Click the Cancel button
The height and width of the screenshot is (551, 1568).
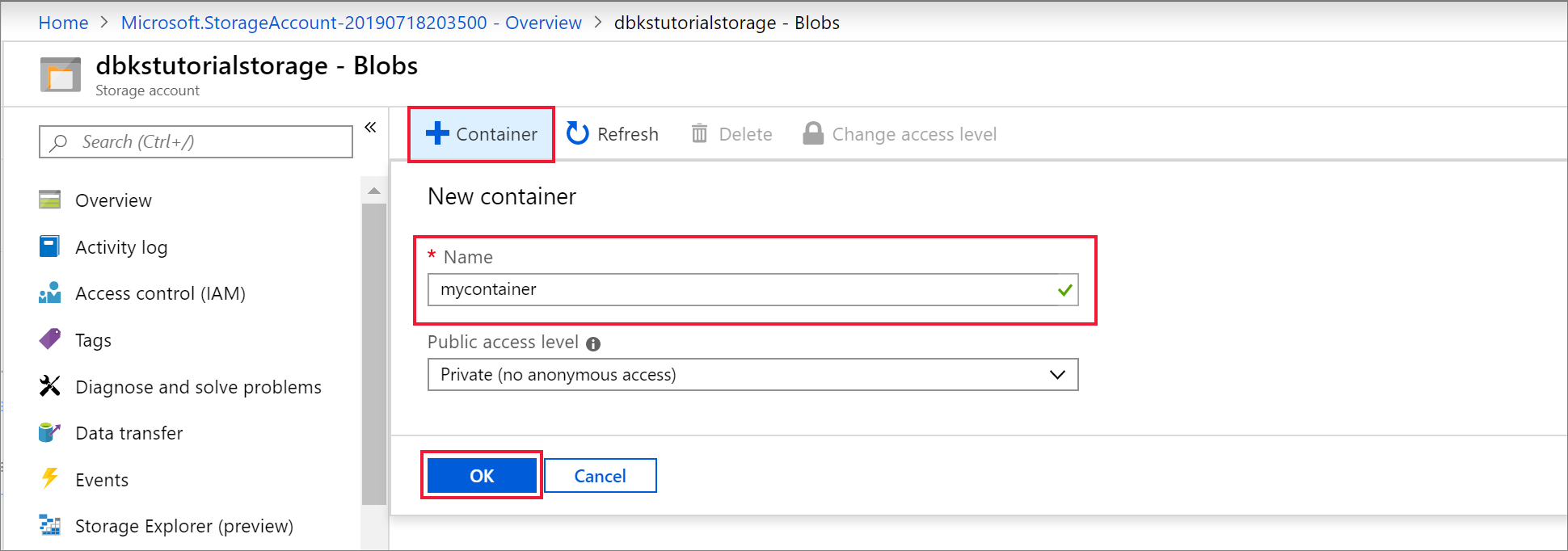tap(600, 476)
